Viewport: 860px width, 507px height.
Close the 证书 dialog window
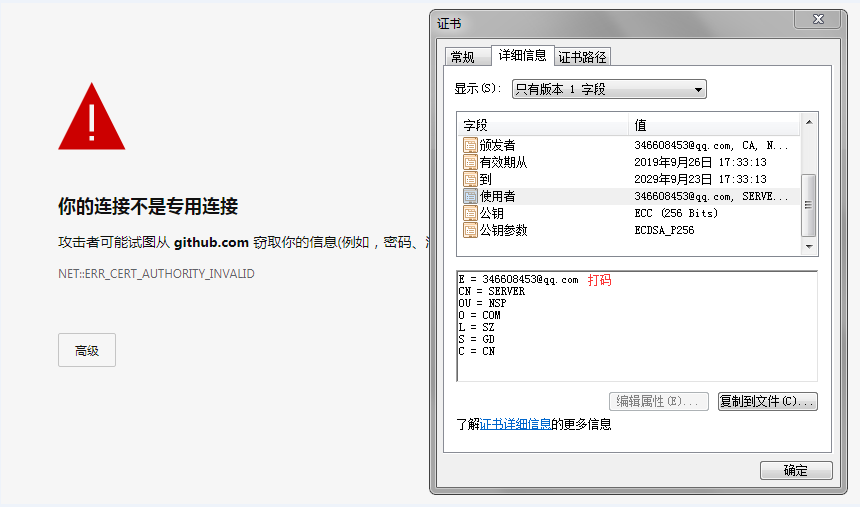822,22
